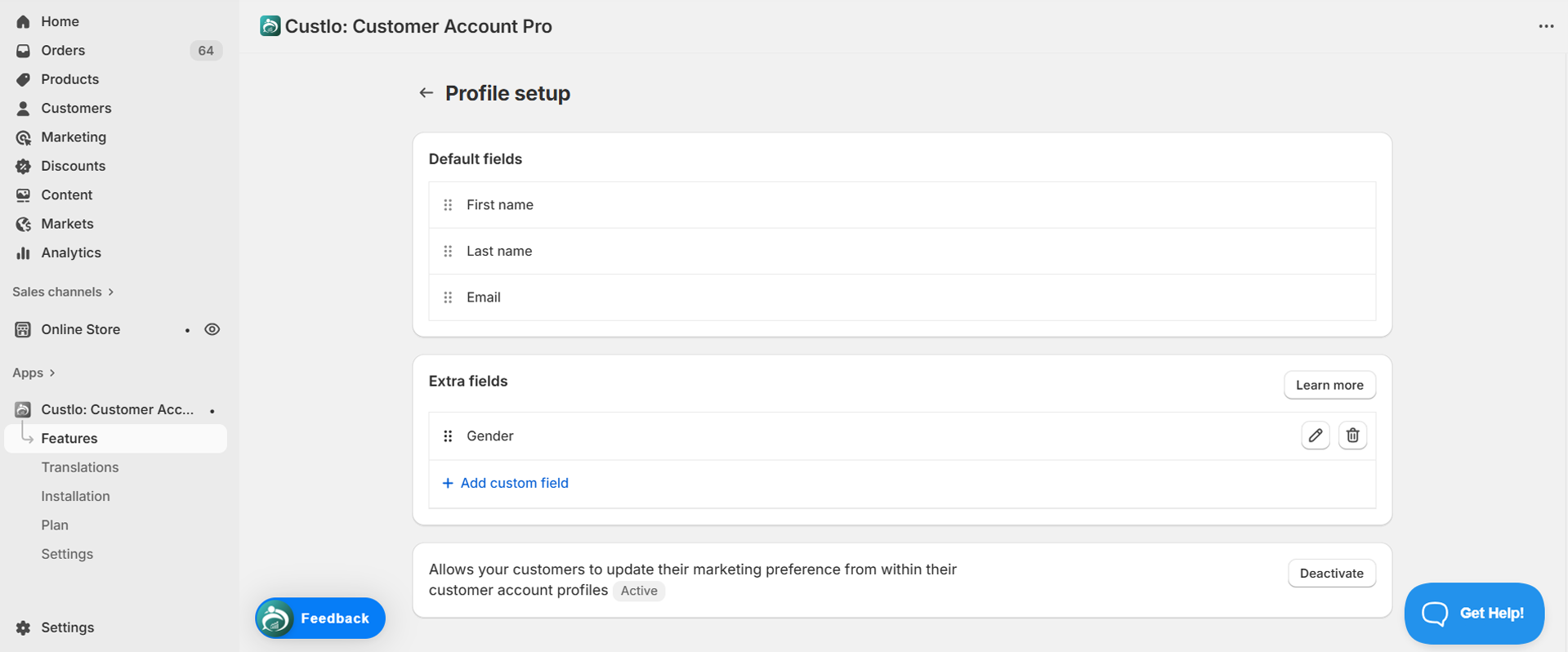
Task: Open the Custlo: Customer Acc... app entry
Action: point(117,409)
